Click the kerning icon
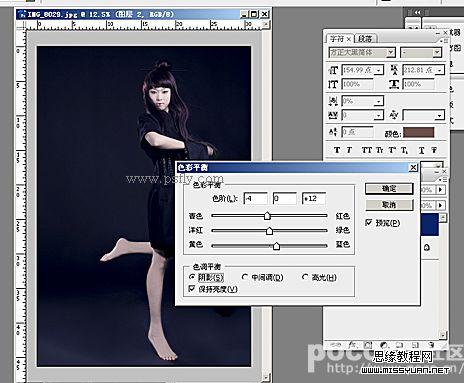Screen dimensions: 464x383 point(394,115)
